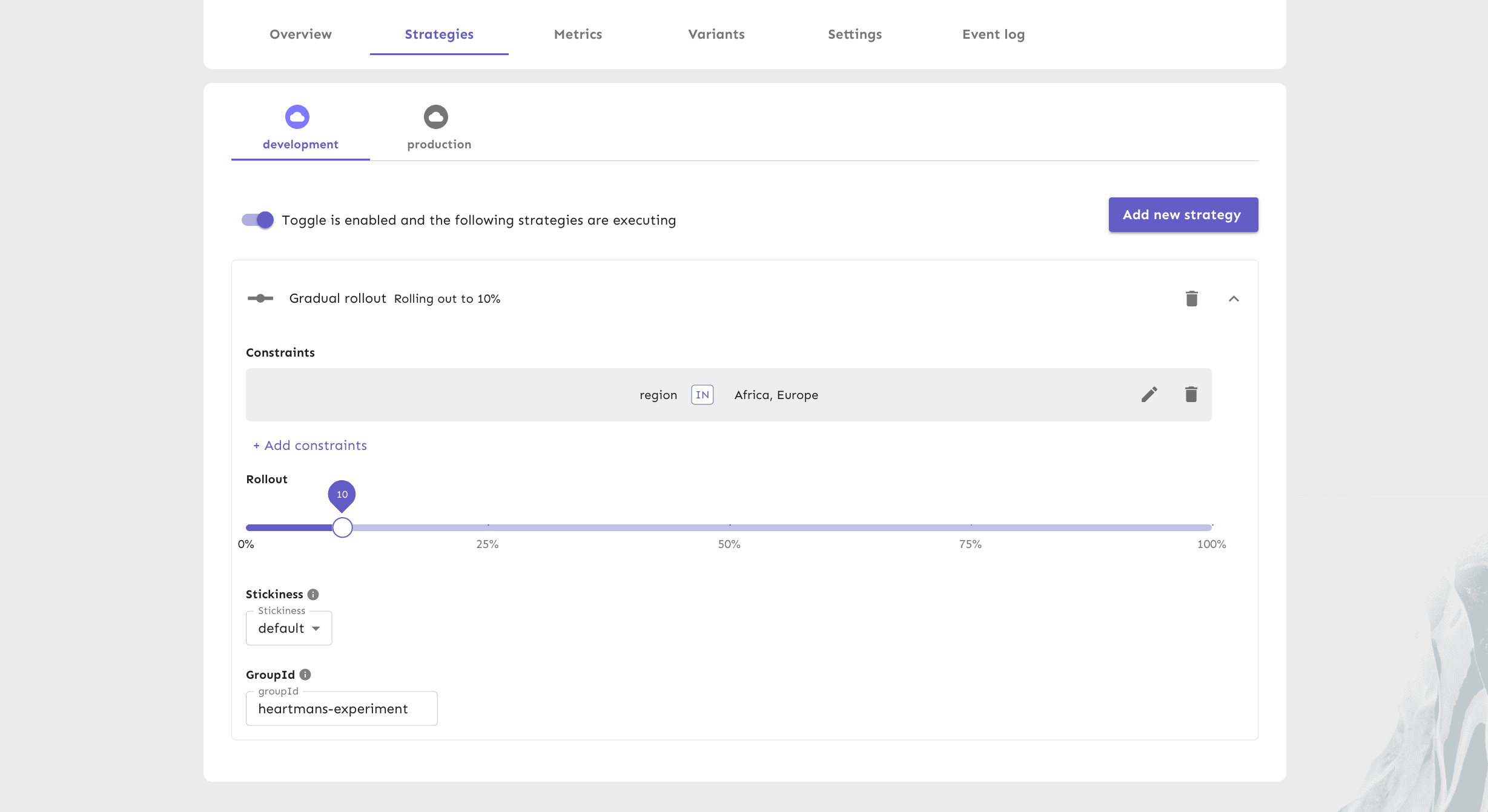Viewport: 1488px width, 812px height.
Task: Click the GroupId info icon
Action: pos(305,675)
